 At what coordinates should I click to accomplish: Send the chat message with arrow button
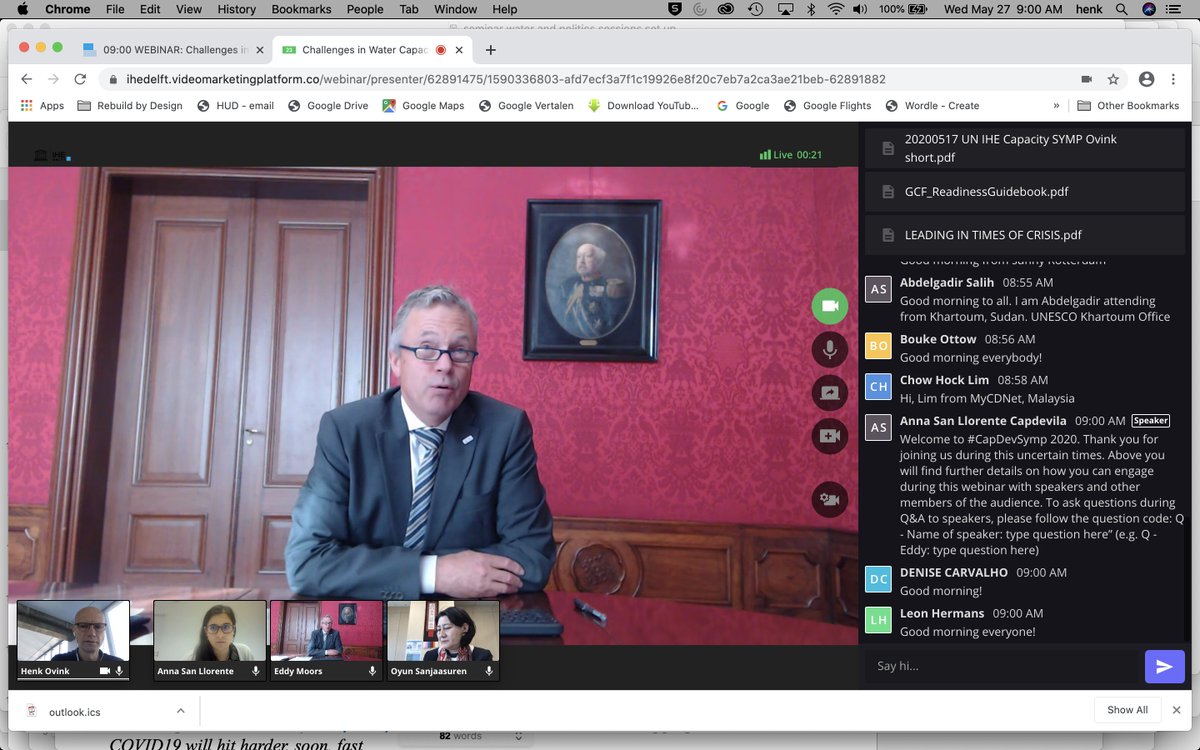tap(1164, 666)
